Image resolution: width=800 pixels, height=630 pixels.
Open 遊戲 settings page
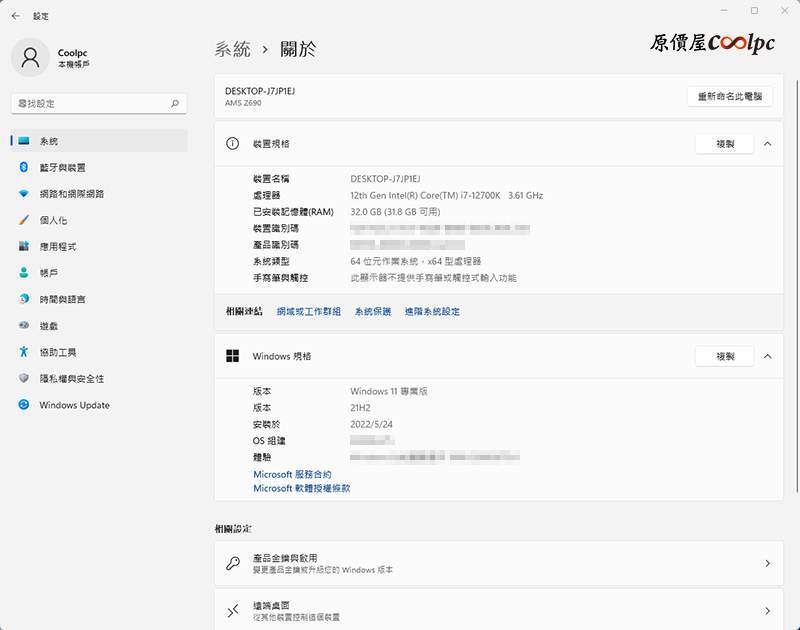click(x=99, y=326)
